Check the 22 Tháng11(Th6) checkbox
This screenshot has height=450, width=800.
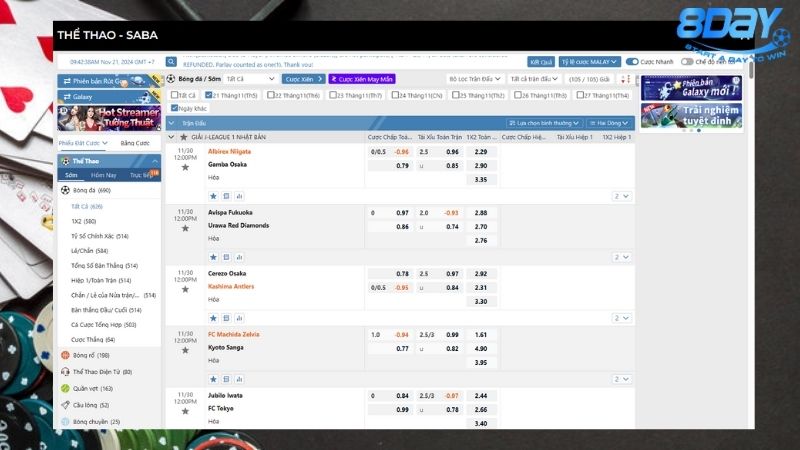click(270, 95)
